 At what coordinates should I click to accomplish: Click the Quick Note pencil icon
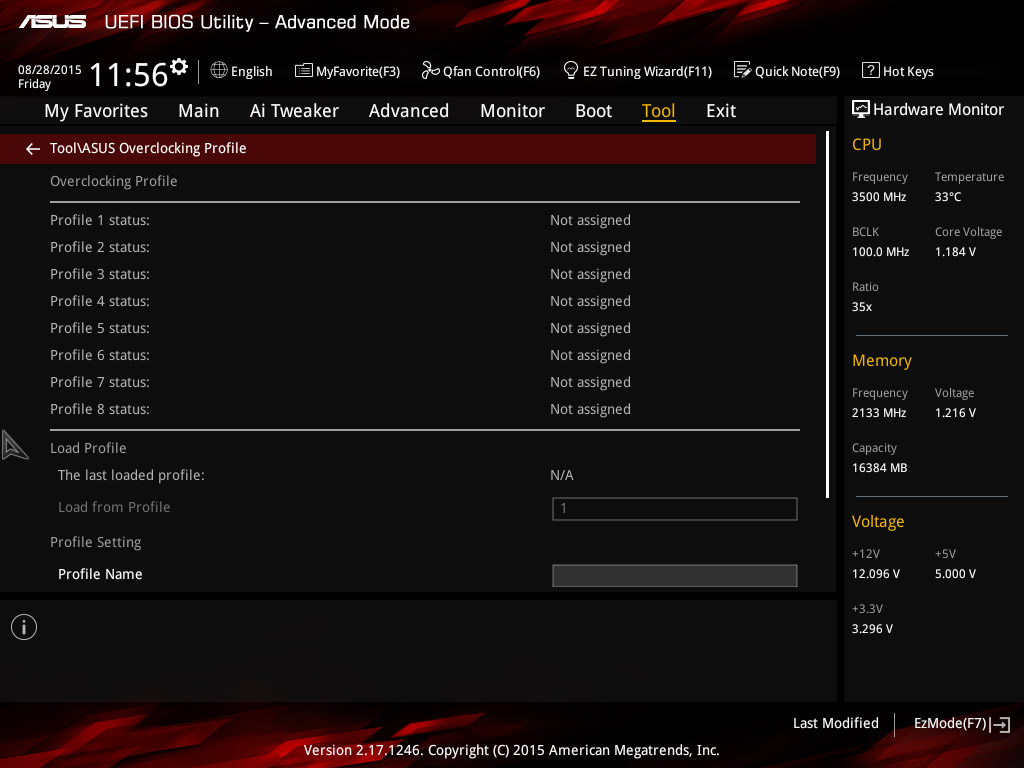click(743, 70)
